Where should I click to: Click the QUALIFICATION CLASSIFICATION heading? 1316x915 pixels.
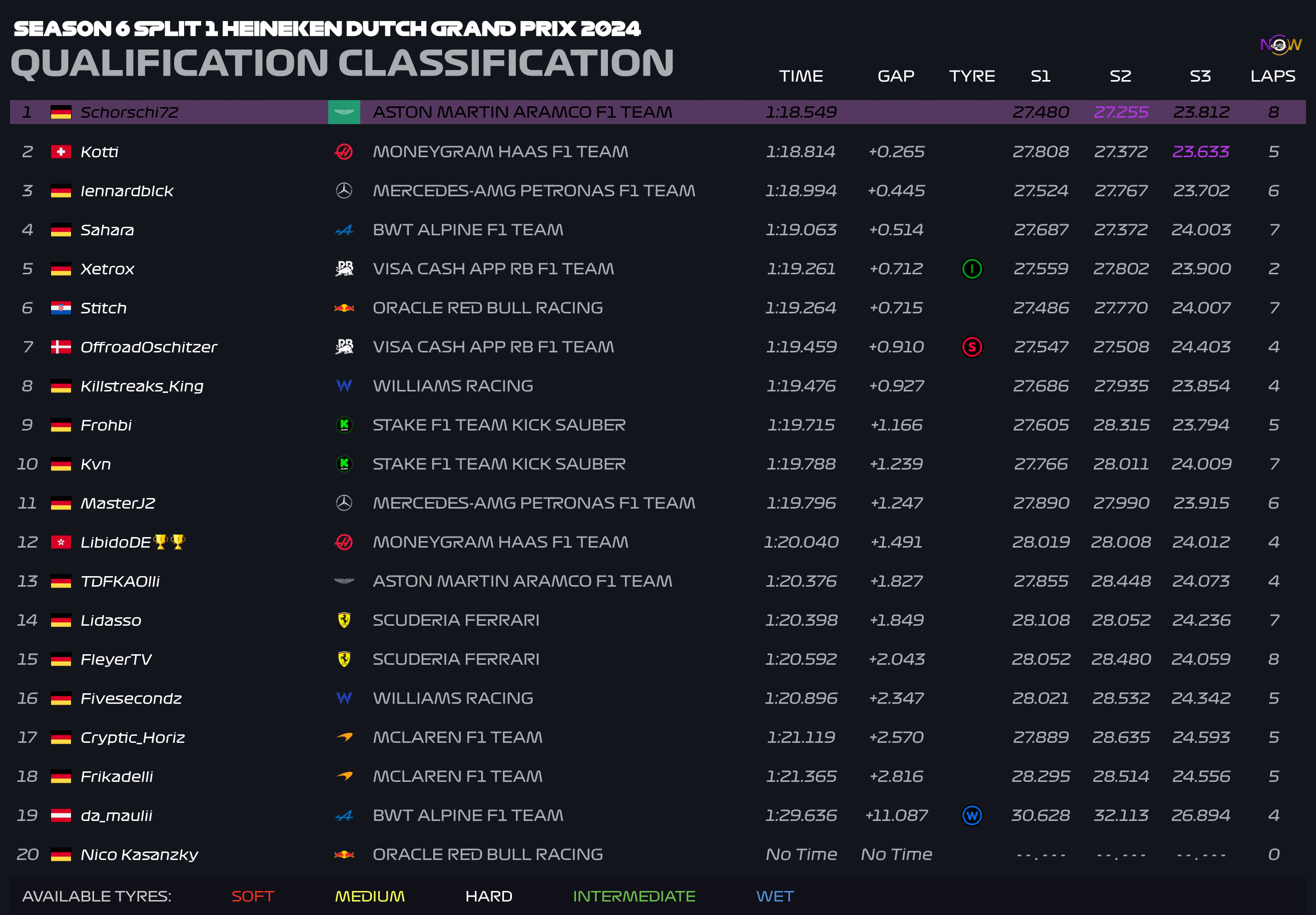coord(342,63)
